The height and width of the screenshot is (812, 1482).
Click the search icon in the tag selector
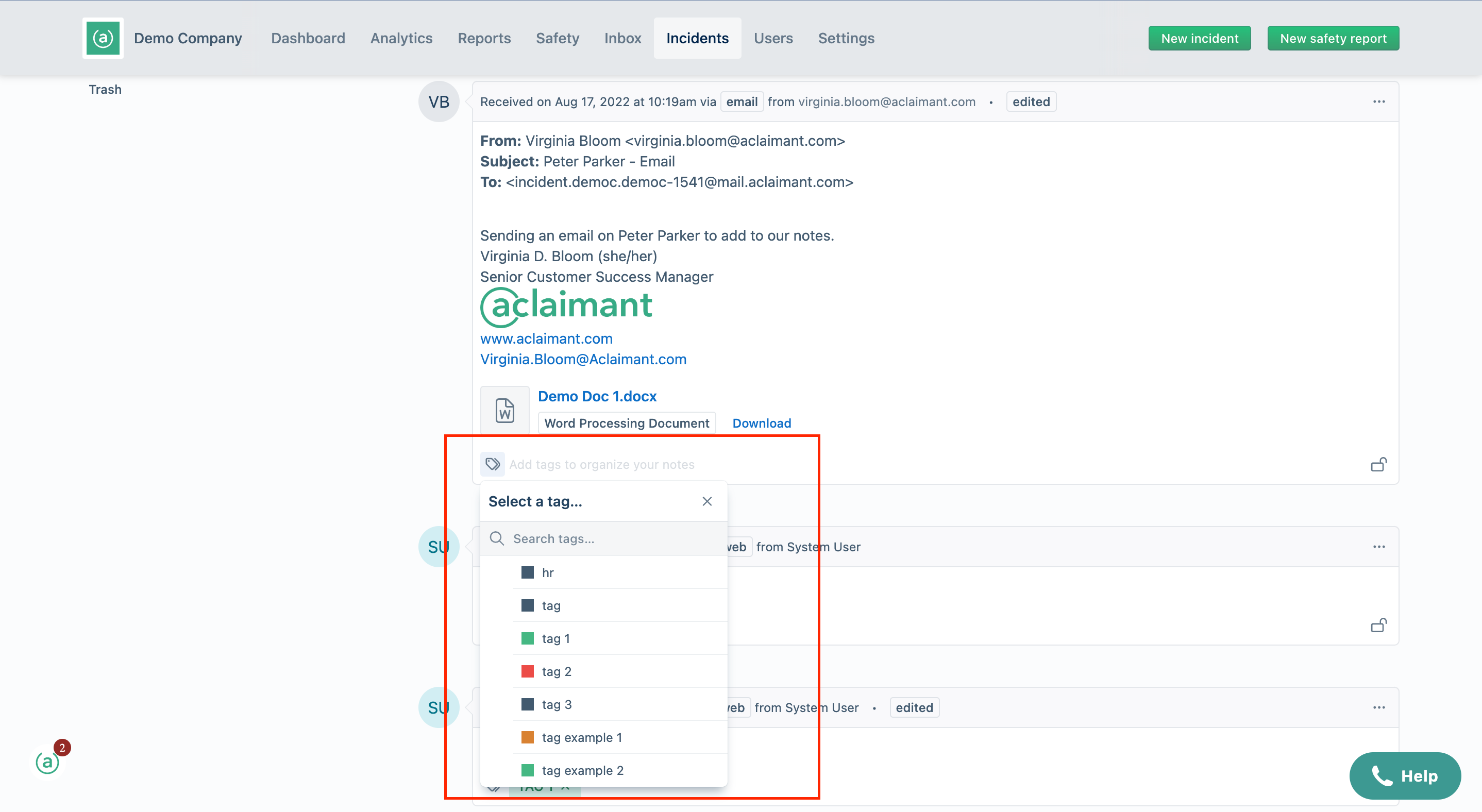[x=497, y=538]
